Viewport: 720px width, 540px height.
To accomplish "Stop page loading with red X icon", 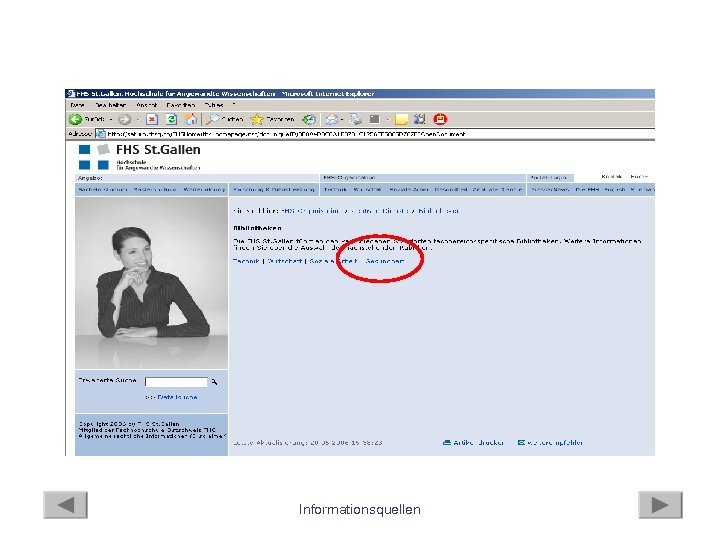I will click(x=152, y=119).
